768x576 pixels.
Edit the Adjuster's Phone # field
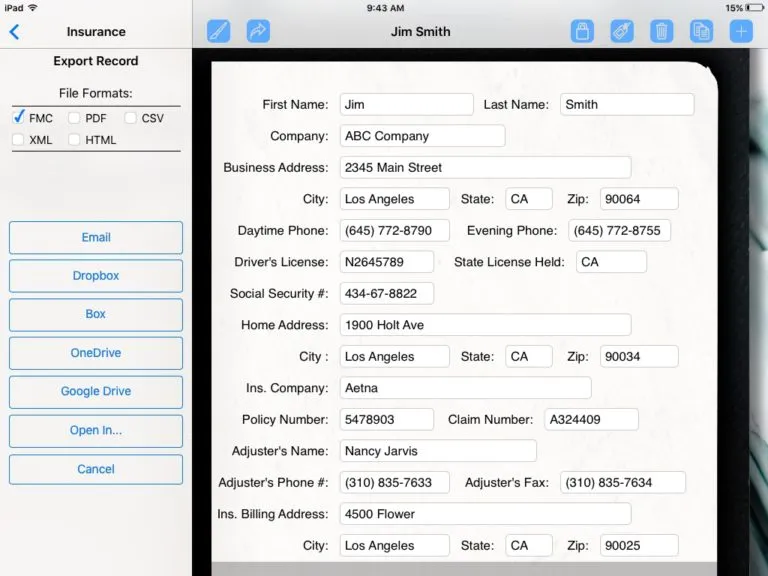[394, 482]
